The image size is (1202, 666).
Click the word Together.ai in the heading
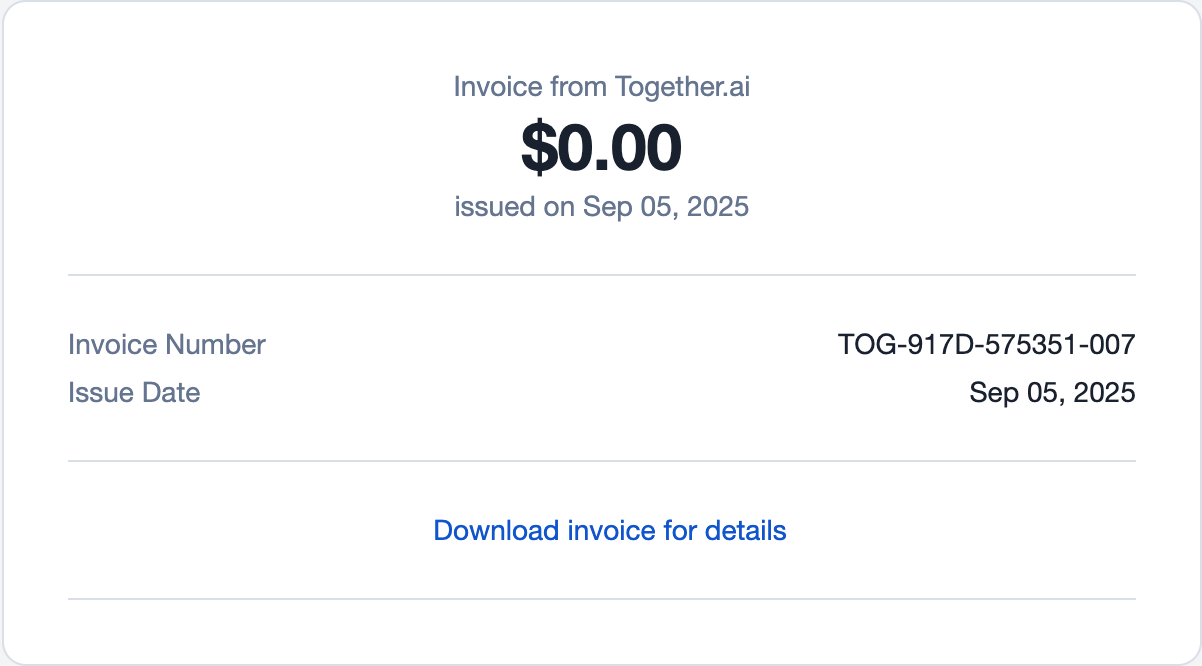point(682,87)
